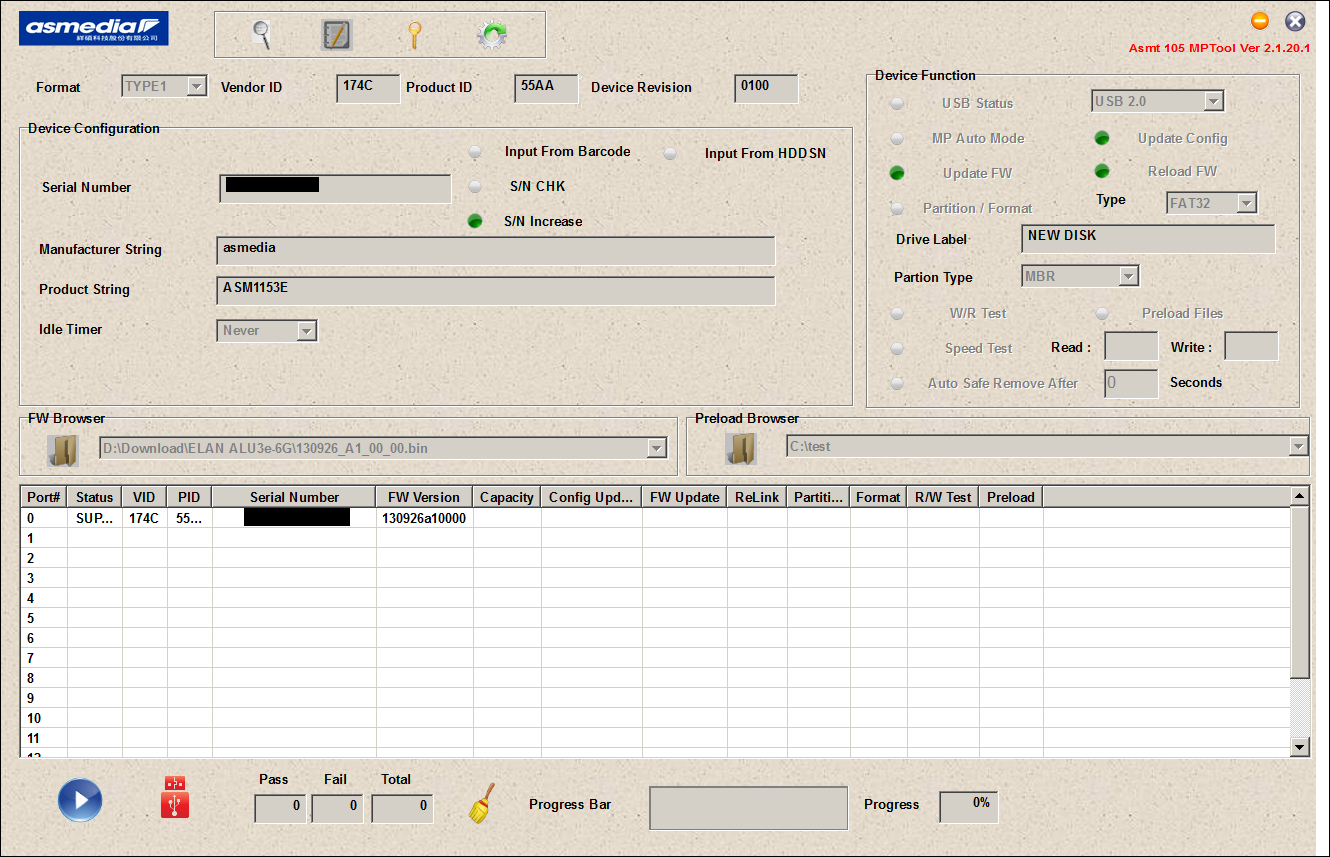Image resolution: width=1330 pixels, height=857 pixels.
Task: Enable Auto Safe Remove After option
Action: pyautogui.click(x=897, y=383)
